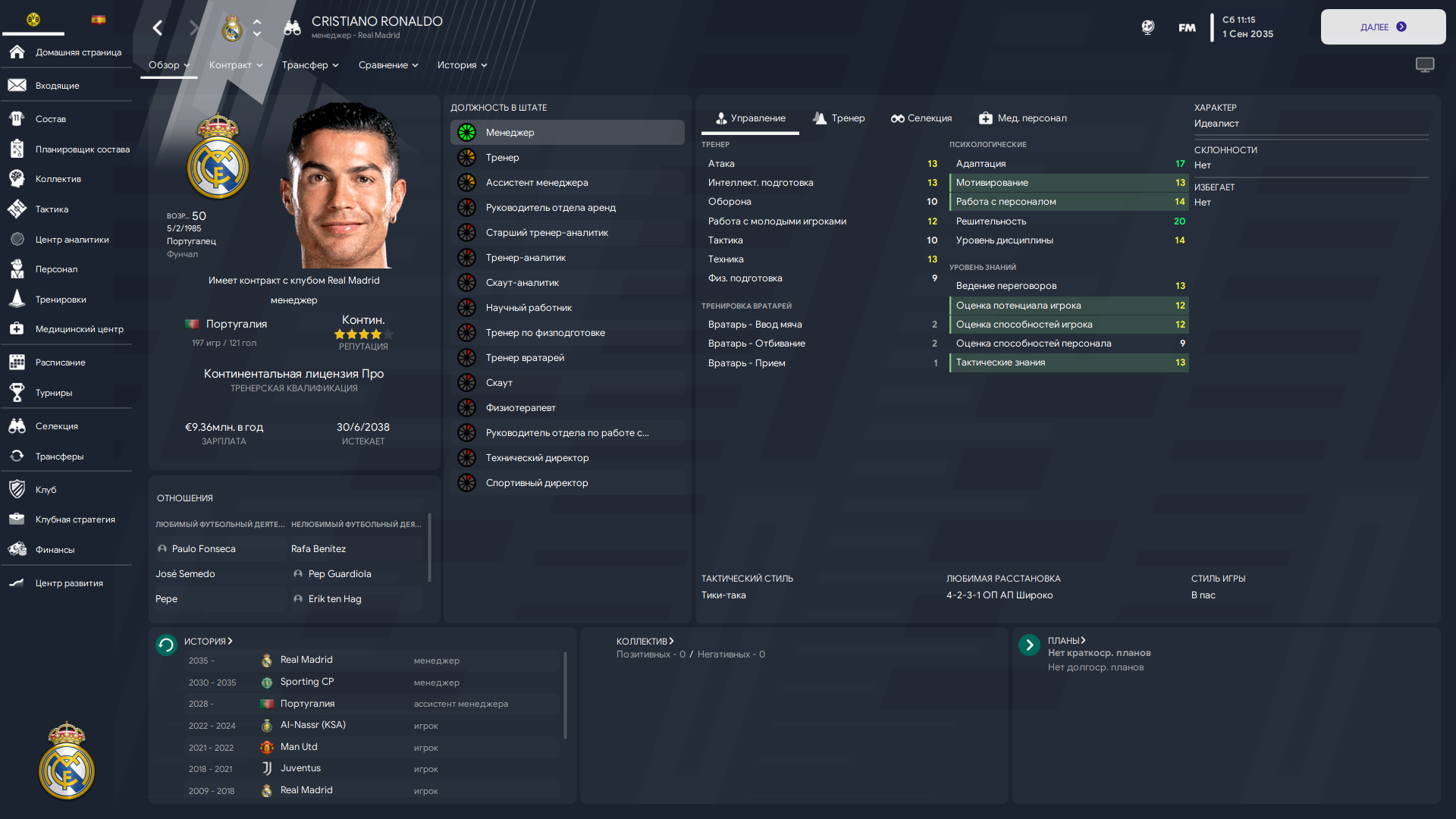Open the Pep Guardiola profile link
Screen dimensions: 1456x819
[x=340, y=574]
